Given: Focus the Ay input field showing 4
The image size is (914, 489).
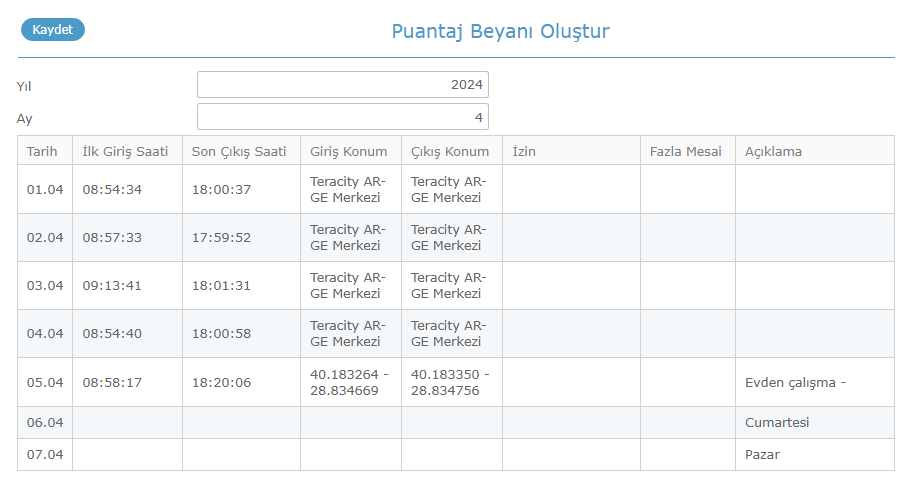Looking at the screenshot, I should [343, 117].
